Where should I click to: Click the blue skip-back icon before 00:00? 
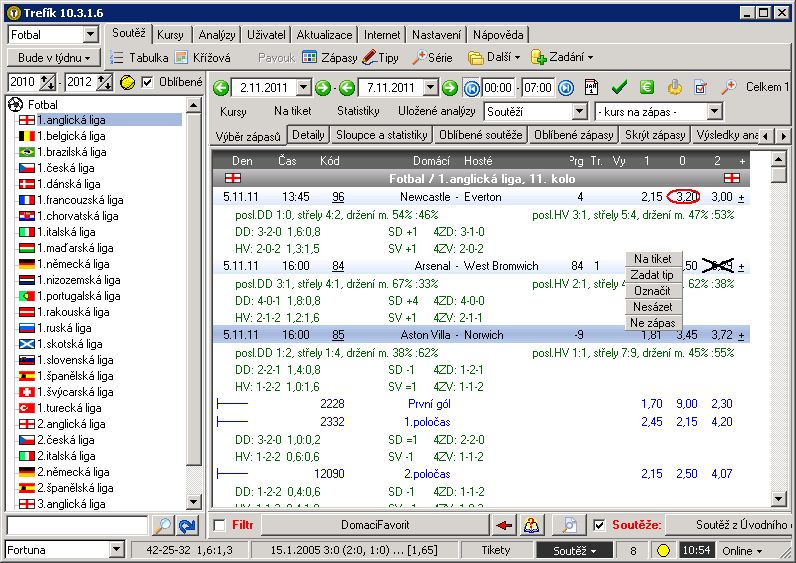(472, 88)
